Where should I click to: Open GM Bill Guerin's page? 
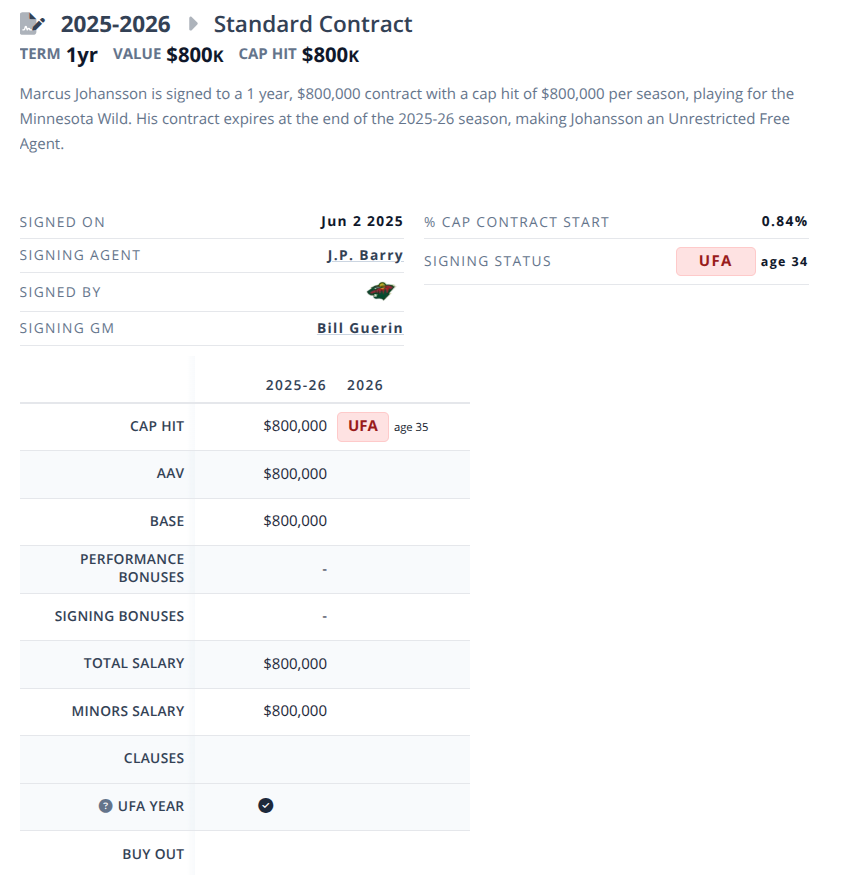[x=360, y=328]
